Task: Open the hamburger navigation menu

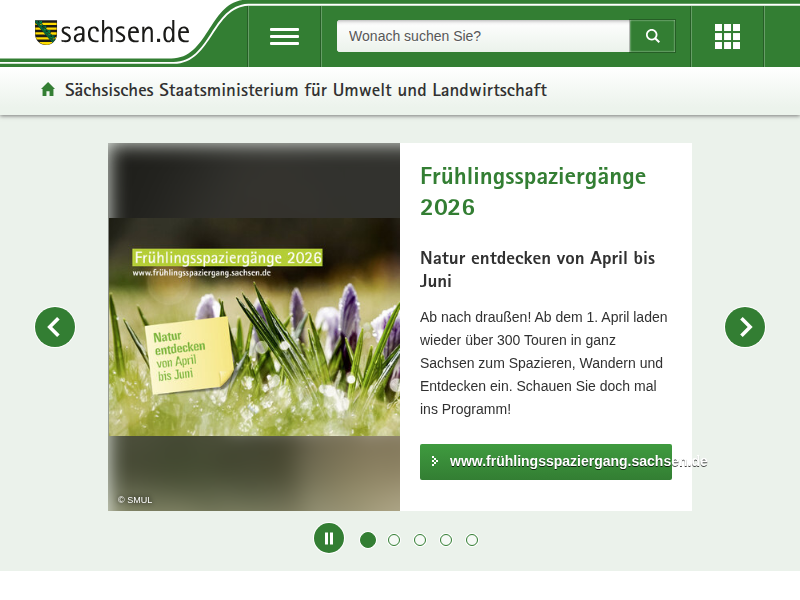Action: coord(284,36)
